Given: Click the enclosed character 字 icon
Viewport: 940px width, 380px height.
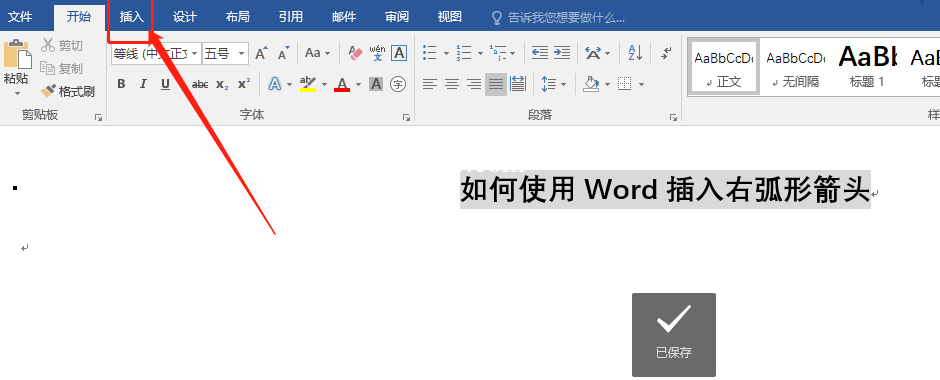Looking at the screenshot, I should 397,84.
